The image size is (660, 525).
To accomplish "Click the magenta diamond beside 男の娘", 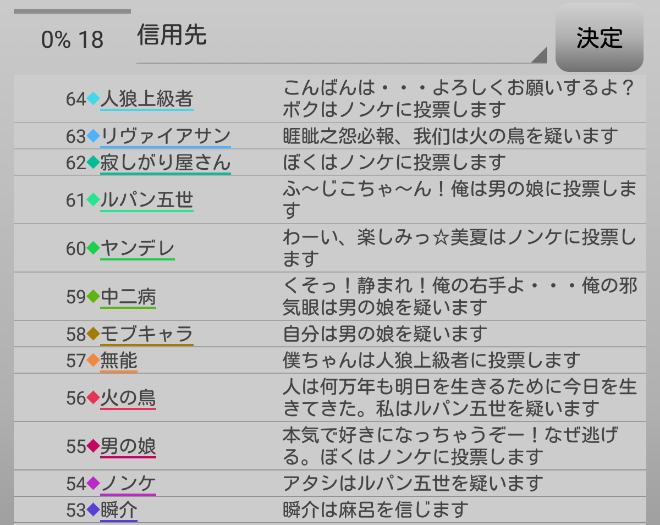I will pyautogui.click(x=94, y=446).
